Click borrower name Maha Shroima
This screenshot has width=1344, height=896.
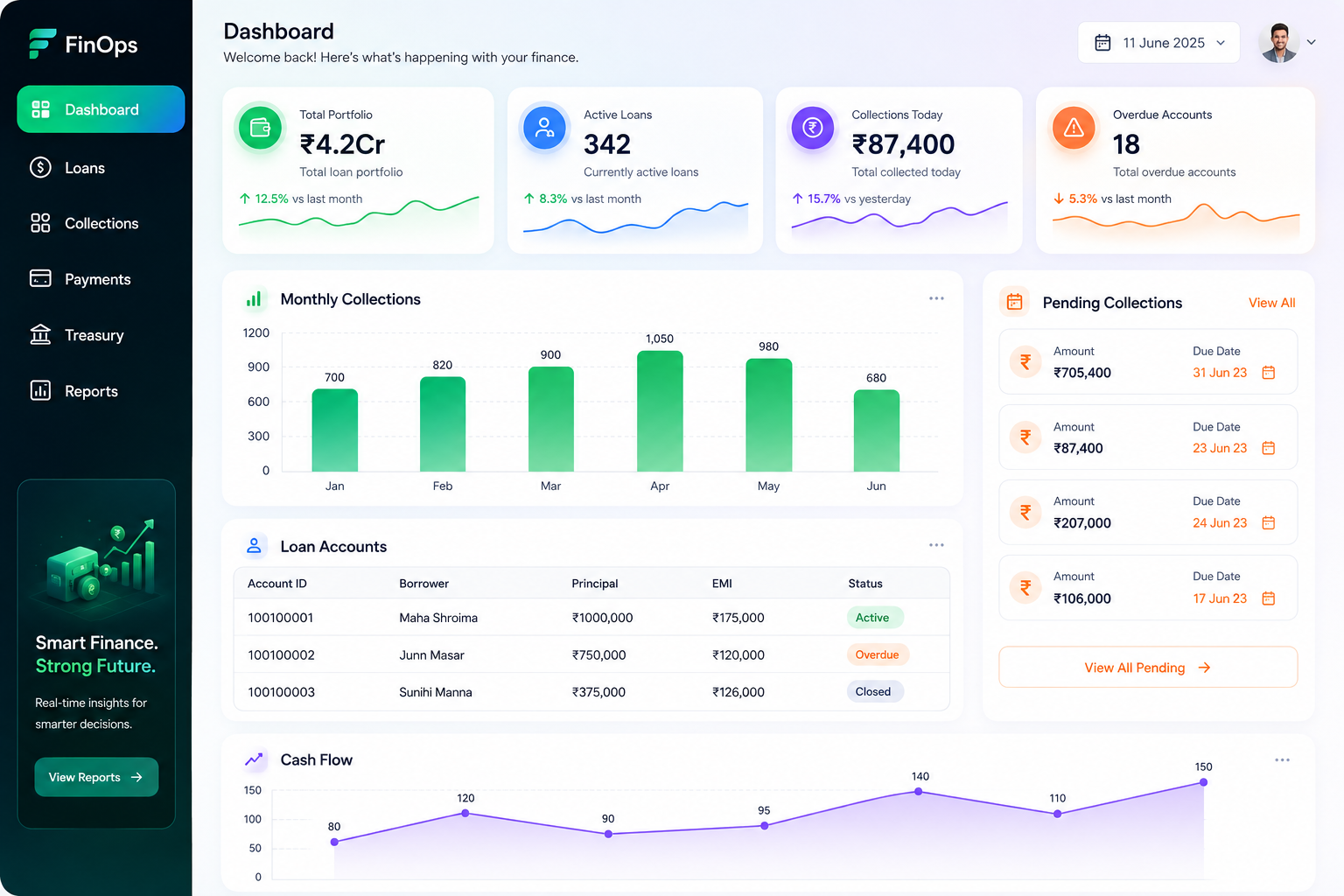pos(438,618)
